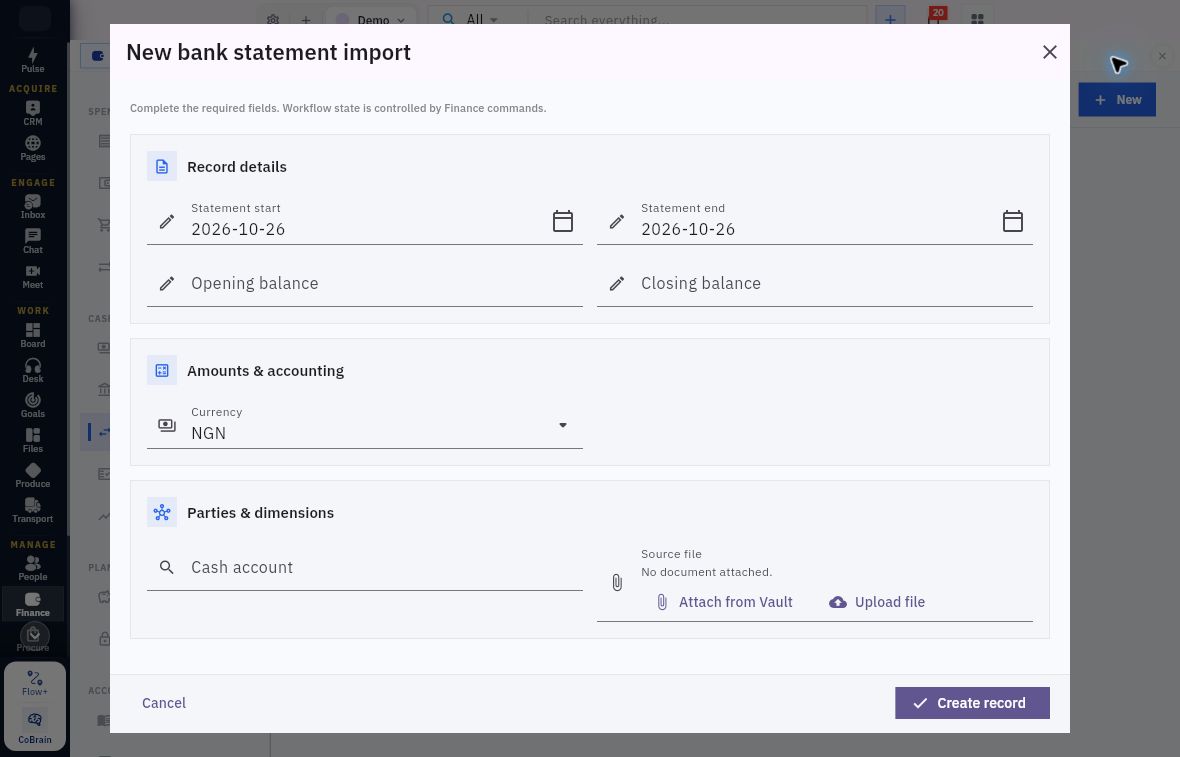Open Flow+ in the sidebar
The image size is (1180, 757).
coord(35,683)
